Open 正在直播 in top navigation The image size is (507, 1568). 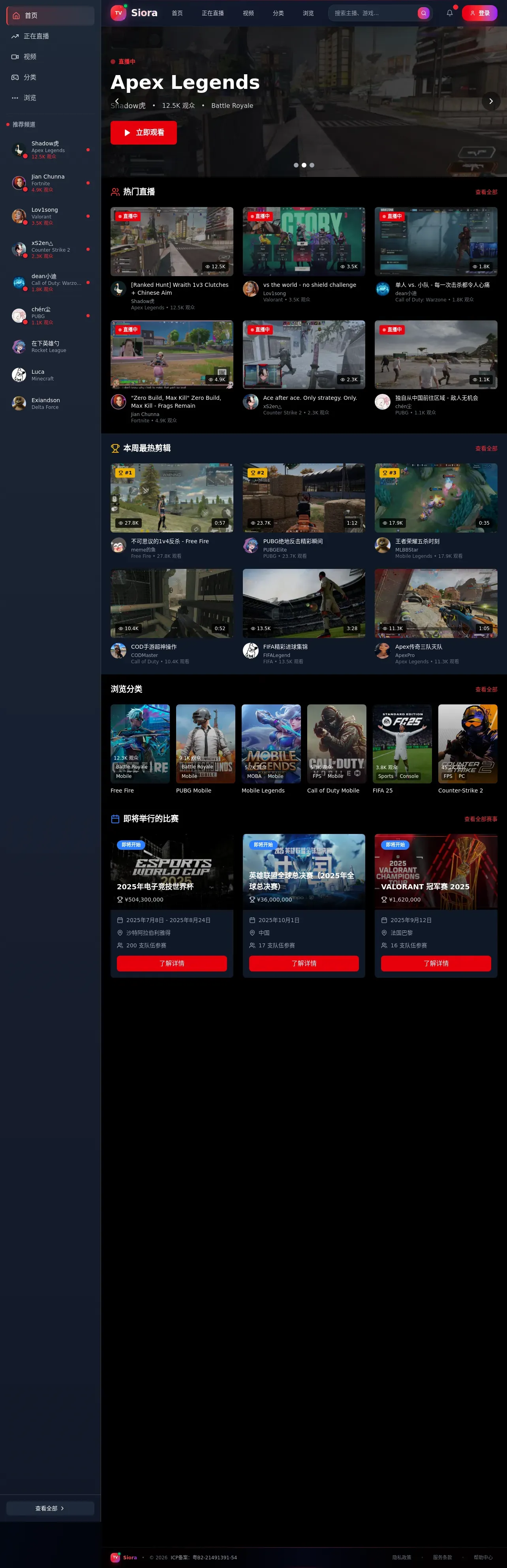click(x=213, y=13)
